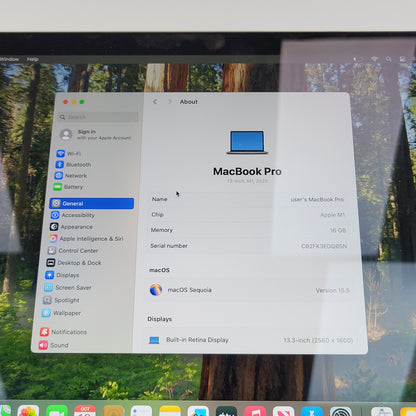416x416 pixels.
Task: Select the General sidebar item
Action: pos(92,203)
